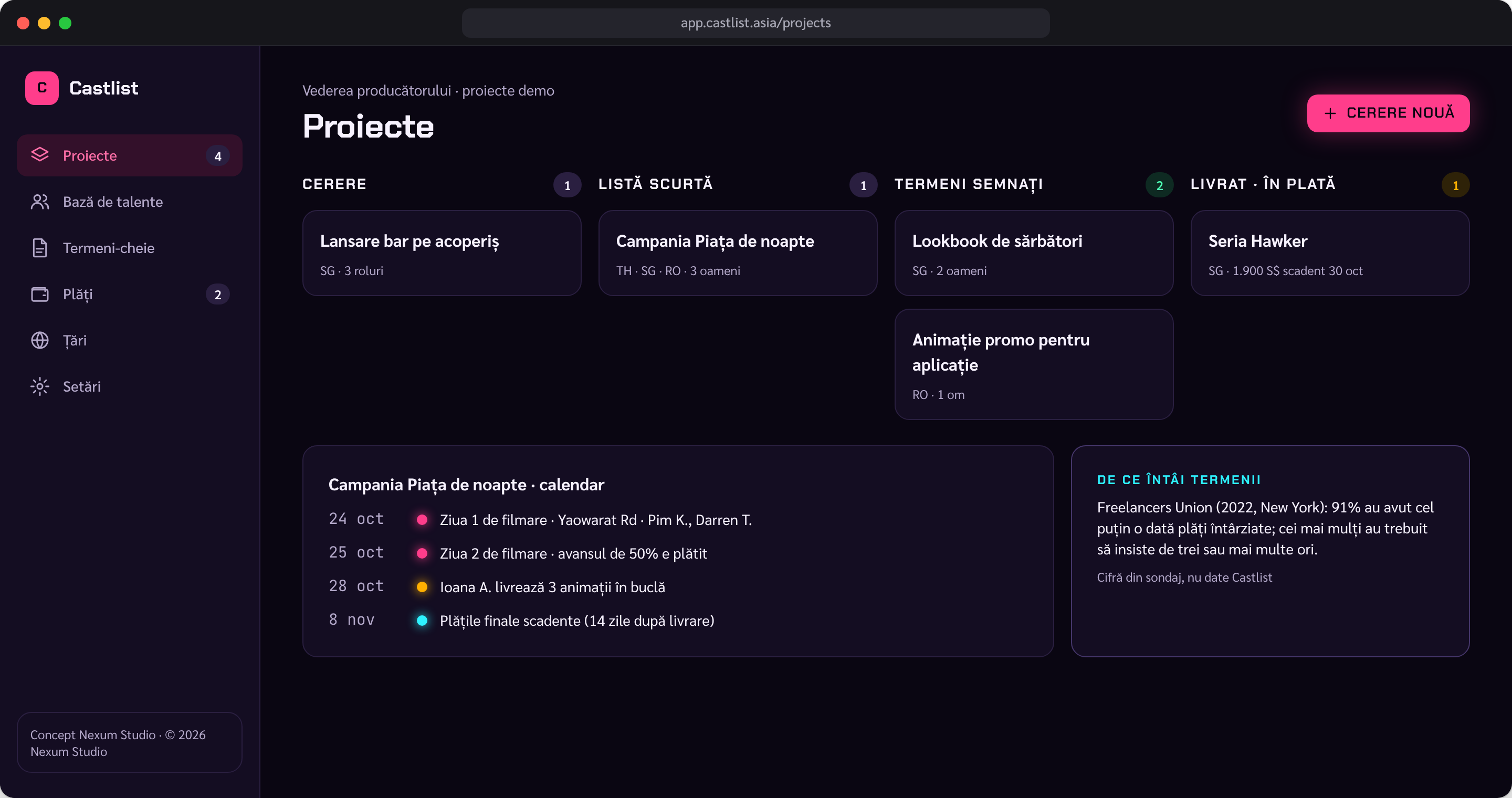1512x798 pixels.
Task: Click the LIVRAT · ÎN PLATĂ column heading
Action: tap(1263, 184)
